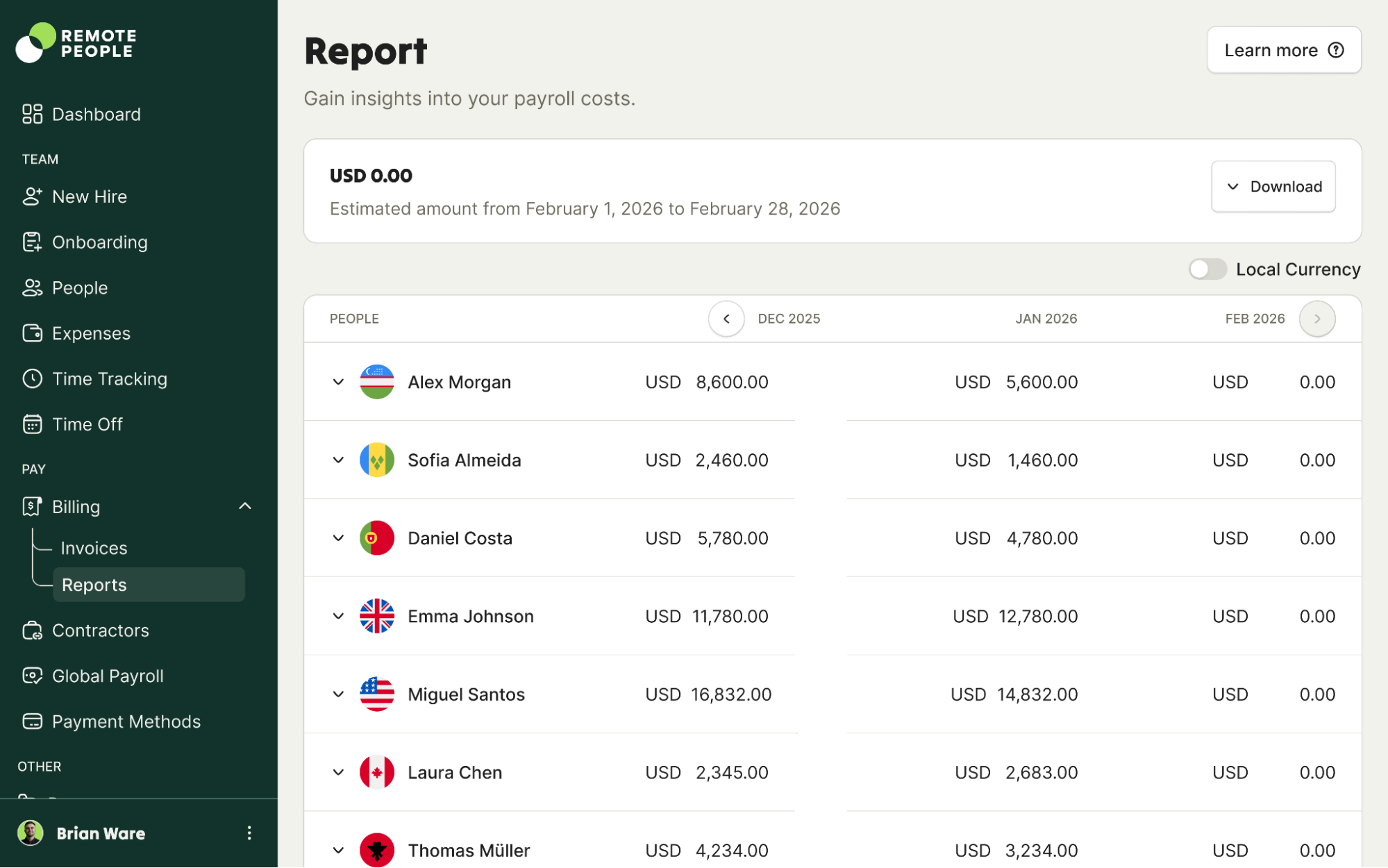Expand Alex Morgan's payroll row
The image size is (1388, 868).
tap(338, 382)
